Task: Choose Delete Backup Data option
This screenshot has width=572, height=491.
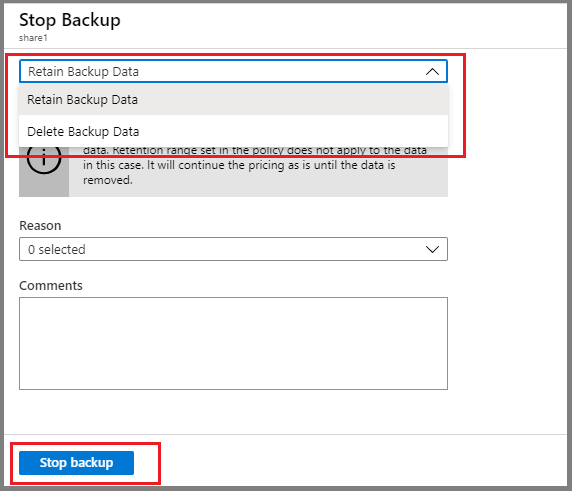Action: [233, 131]
